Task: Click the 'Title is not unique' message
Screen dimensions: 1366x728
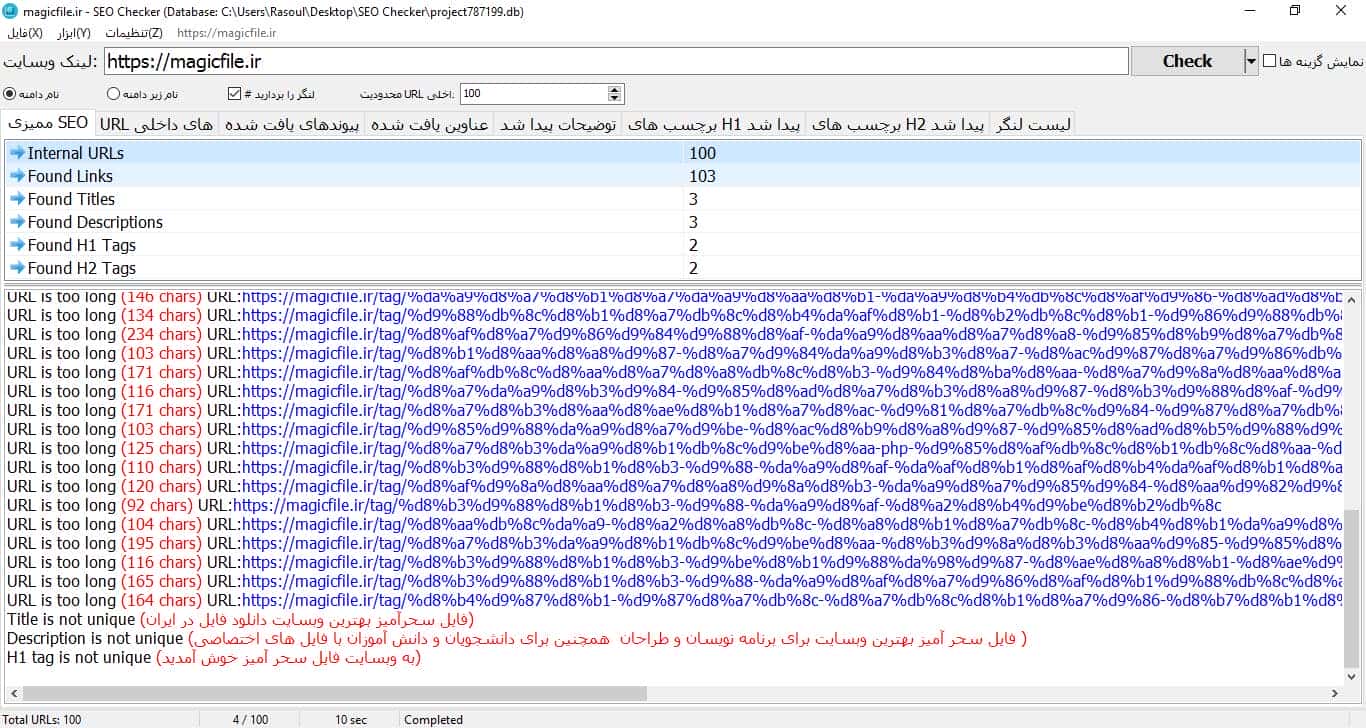Action: click(x=240, y=619)
